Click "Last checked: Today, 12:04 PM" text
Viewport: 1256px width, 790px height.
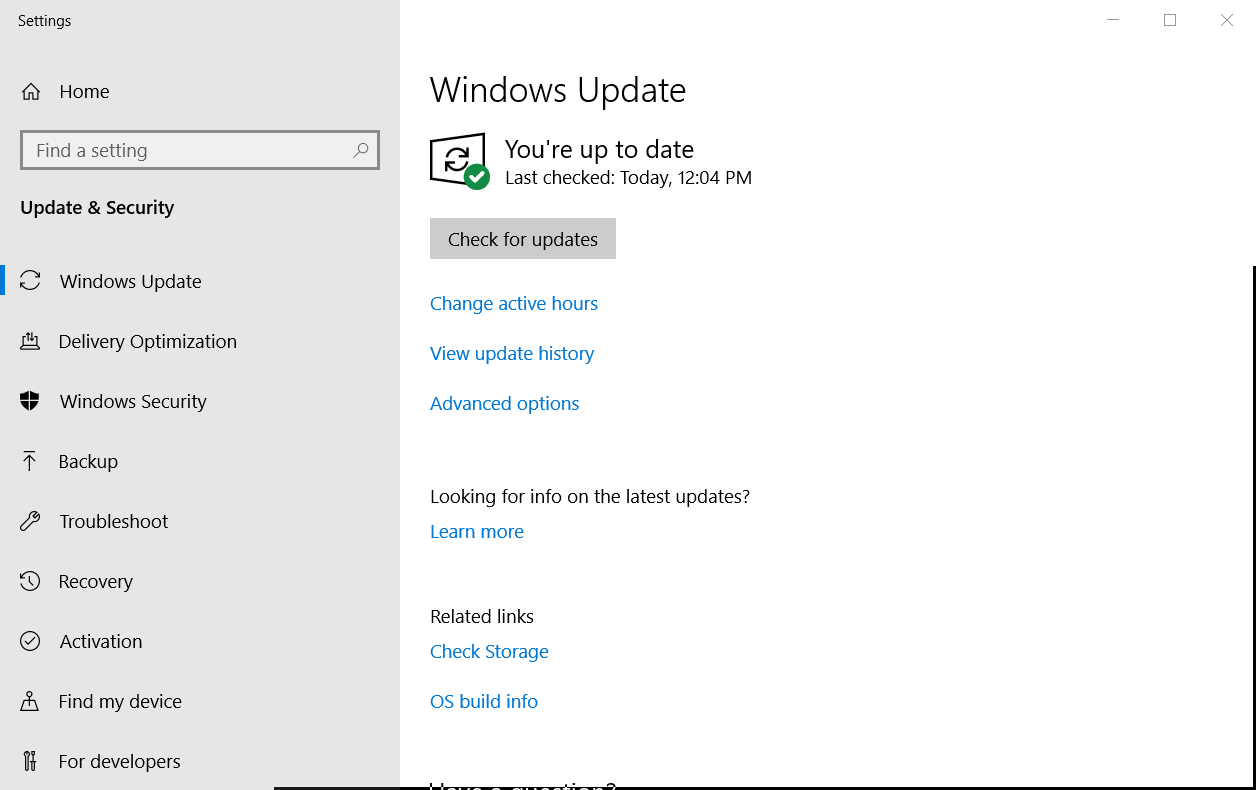[x=628, y=178]
